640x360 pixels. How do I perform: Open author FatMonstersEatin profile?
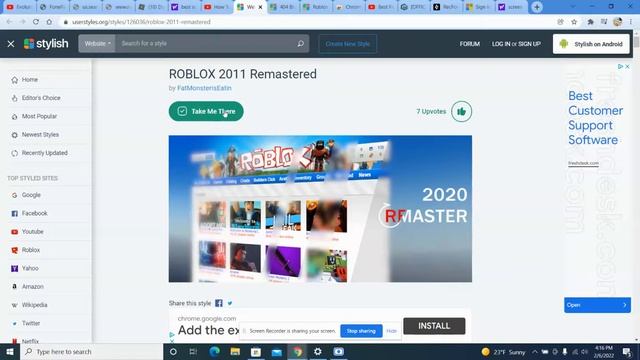(x=204, y=88)
